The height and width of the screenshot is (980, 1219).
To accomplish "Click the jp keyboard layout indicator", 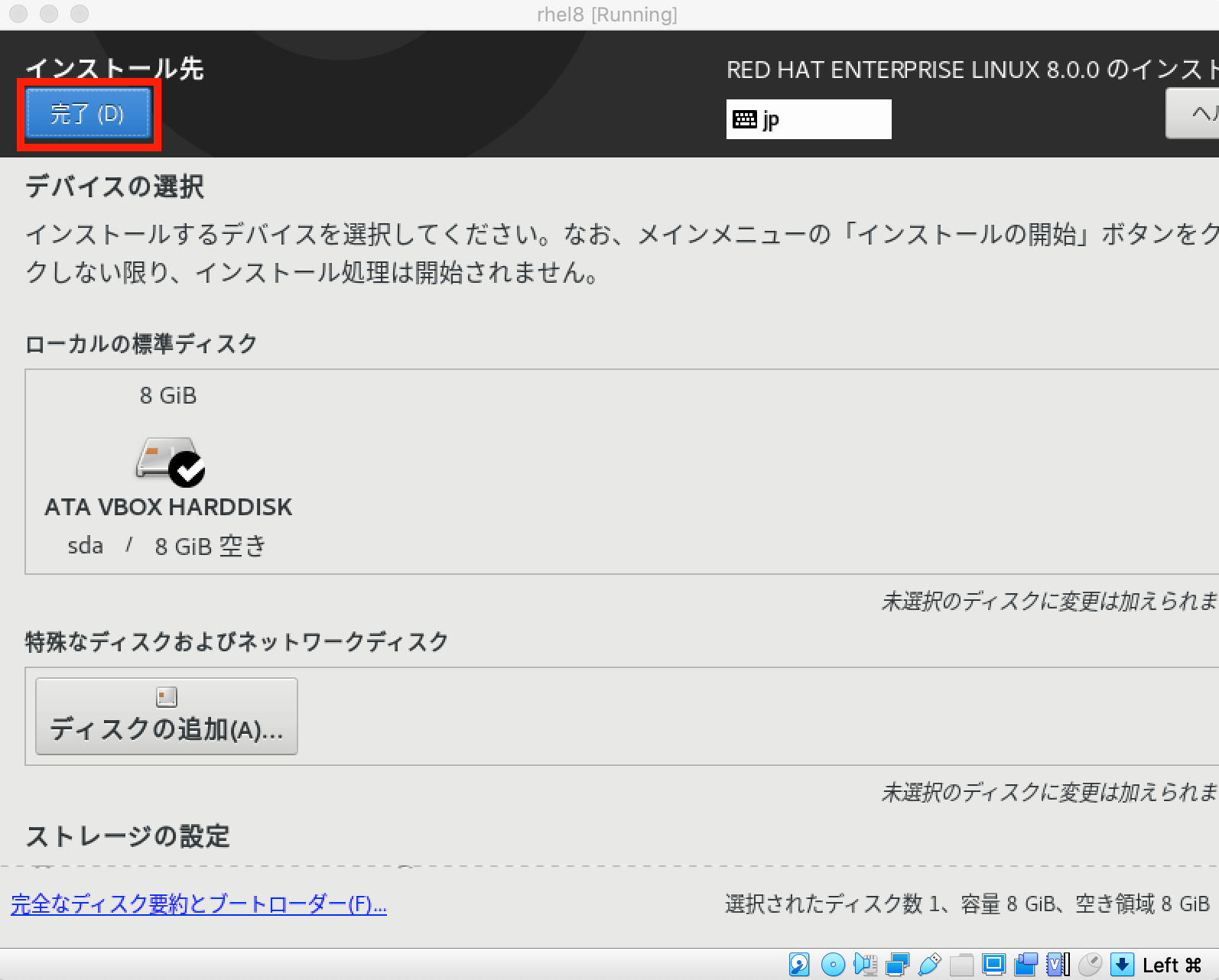I will point(808,119).
